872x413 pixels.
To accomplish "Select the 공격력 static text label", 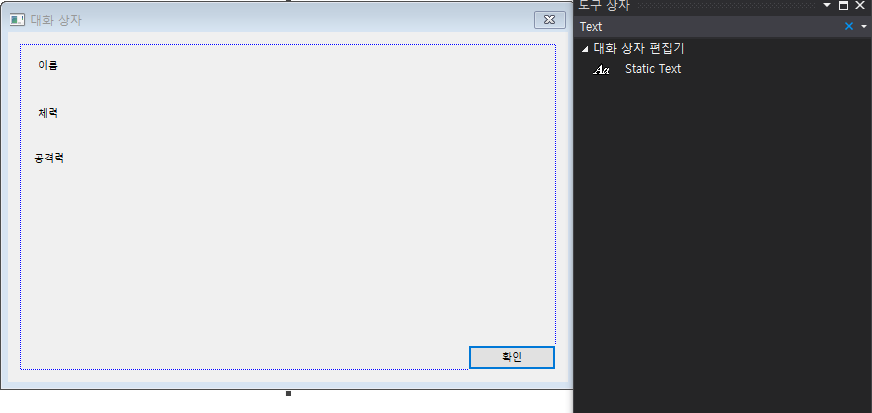I will coord(49,158).
